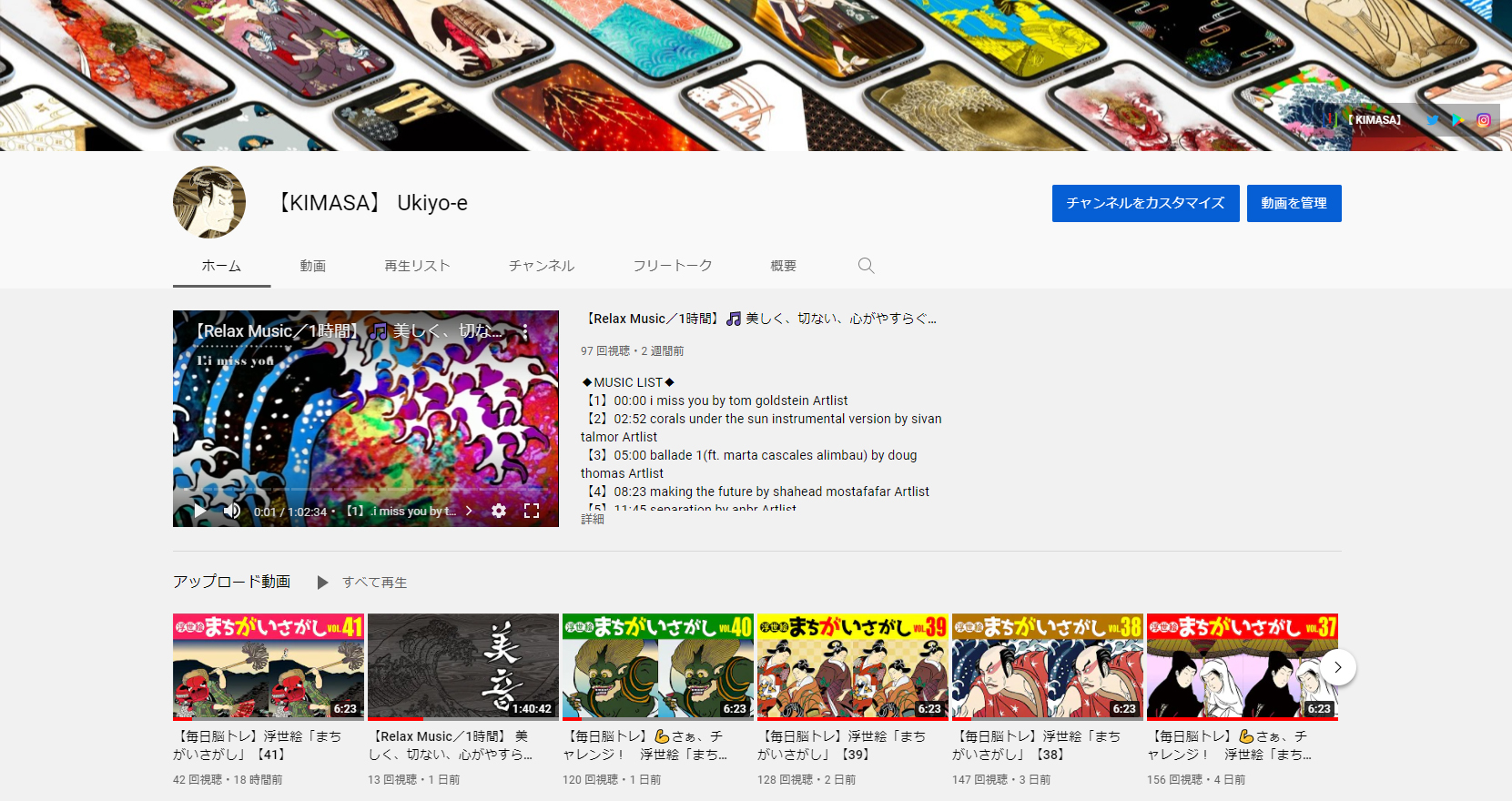
Task: Click the title 浮世絵「まちがいさがし」【39】
Action: [x=842, y=745]
